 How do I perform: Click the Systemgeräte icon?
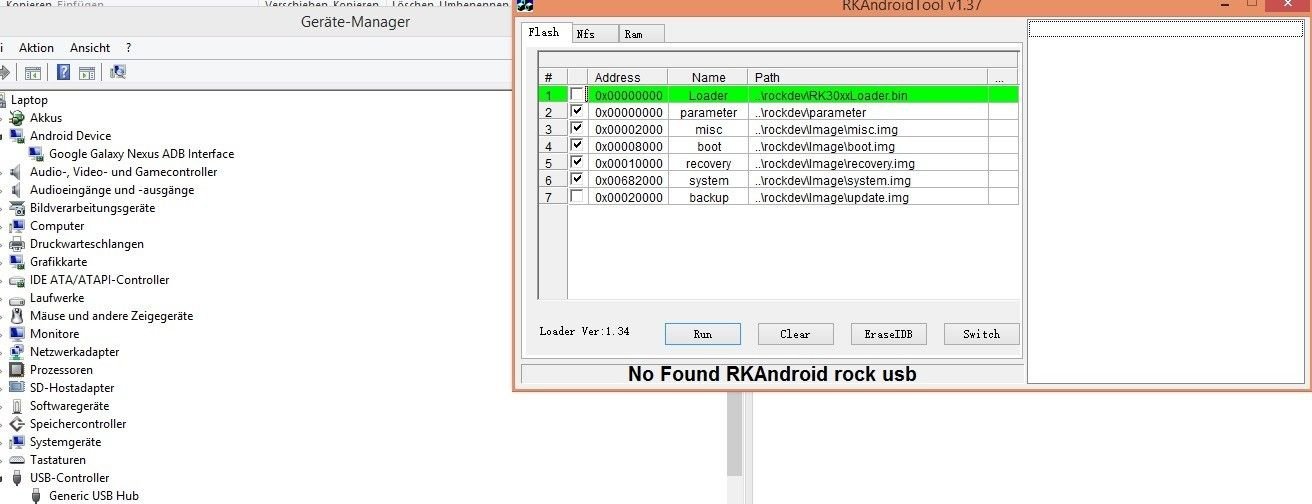[18, 442]
